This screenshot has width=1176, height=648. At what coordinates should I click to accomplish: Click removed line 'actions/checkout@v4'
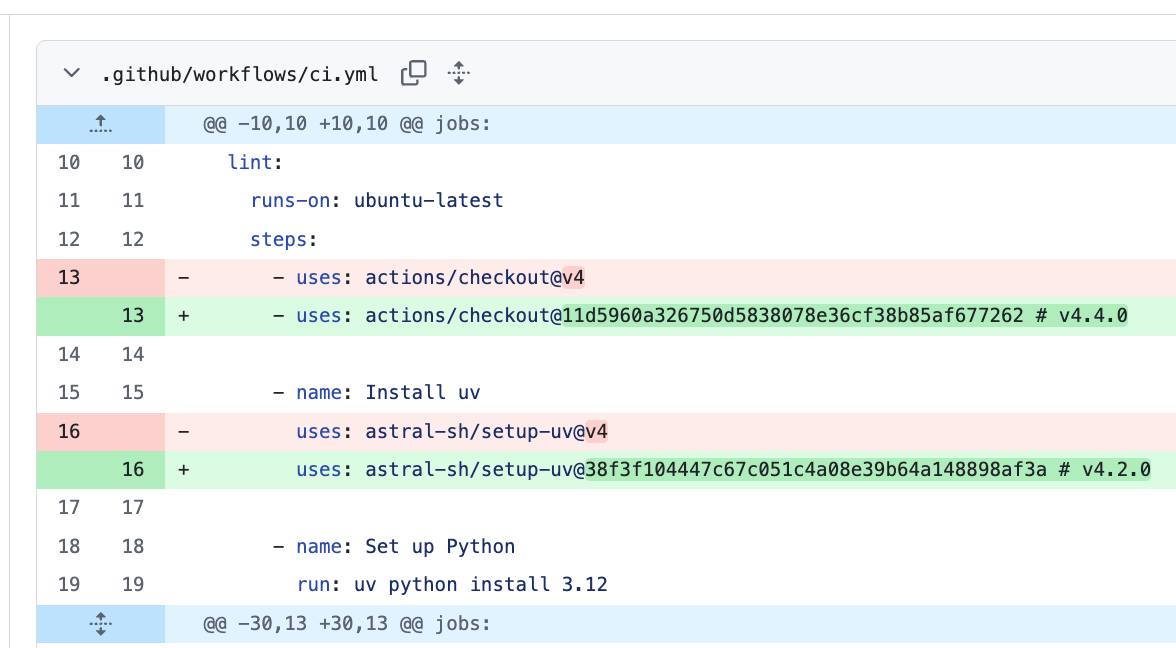tap(429, 278)
